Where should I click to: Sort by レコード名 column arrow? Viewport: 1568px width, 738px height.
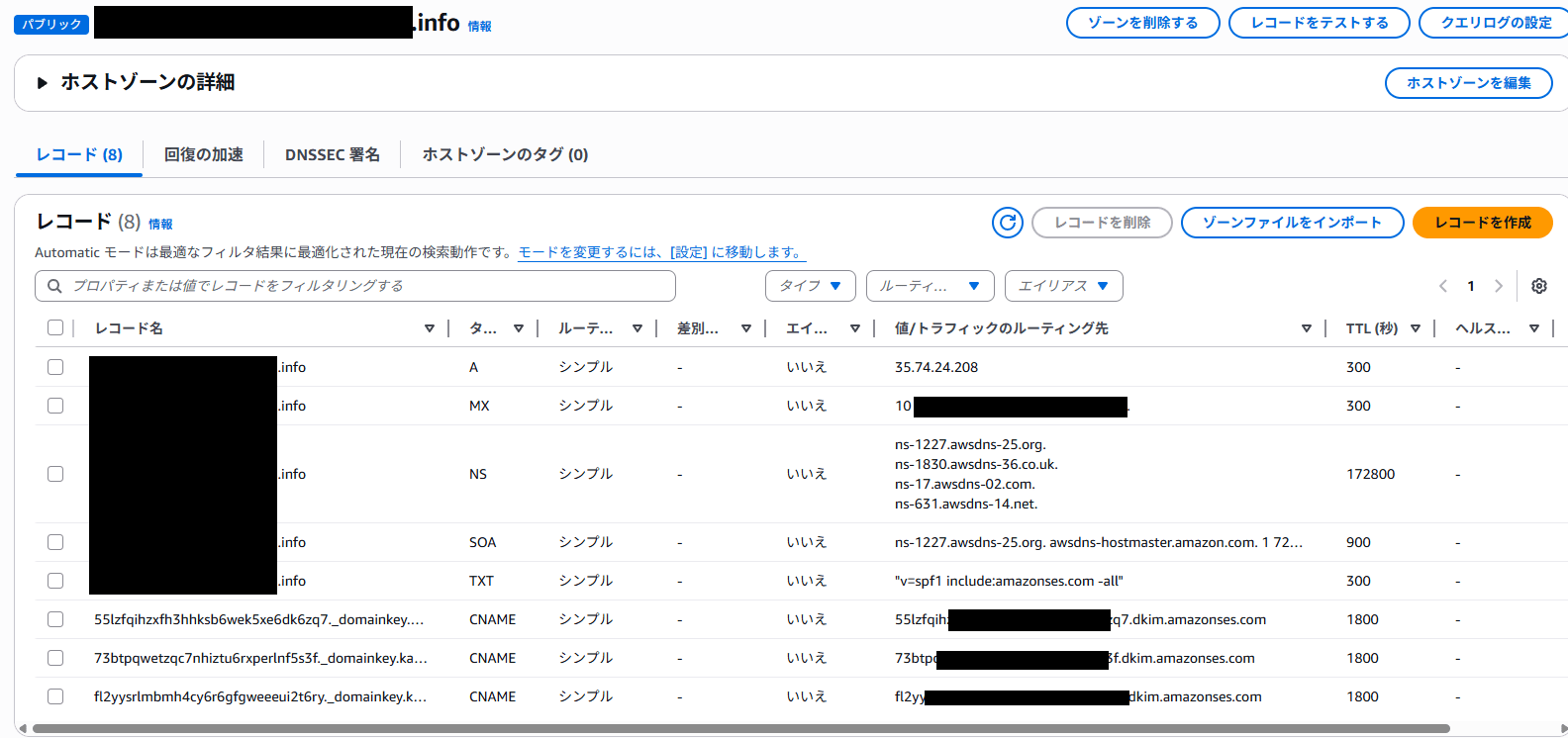click(x=430, y=328)
